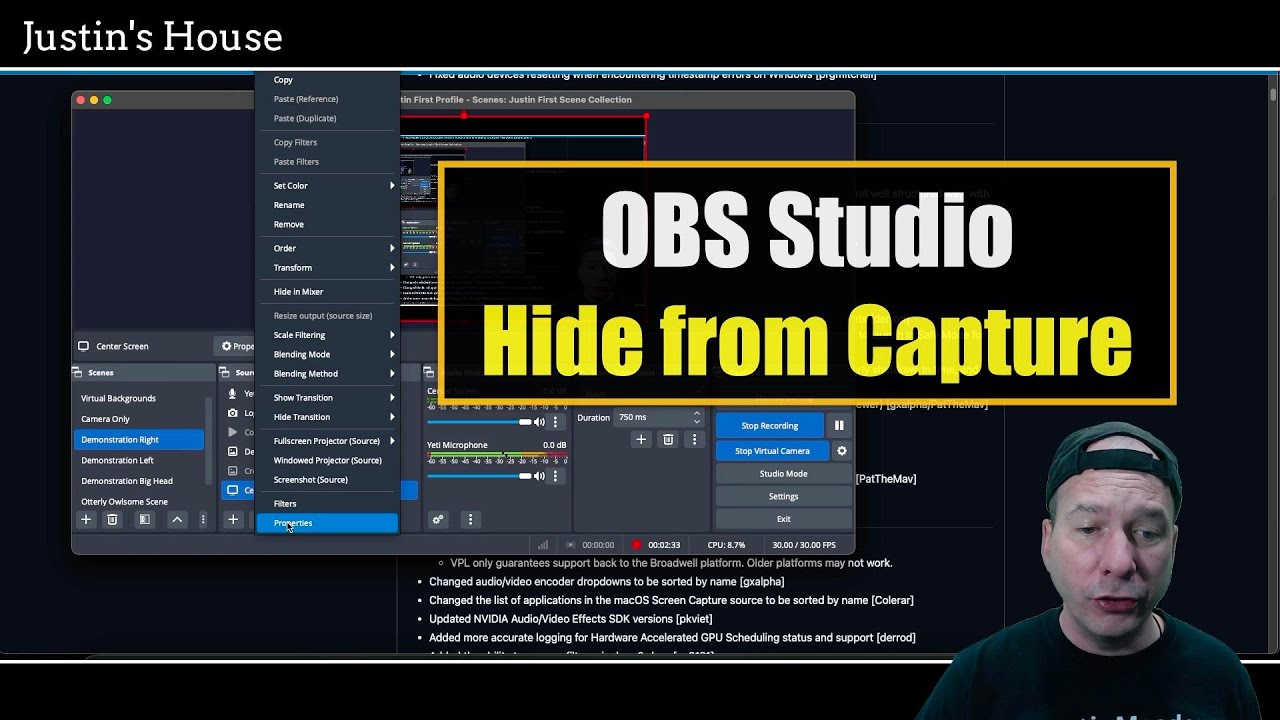Add a new source with plus icon

pyautogui.click(x=233, y=519)
